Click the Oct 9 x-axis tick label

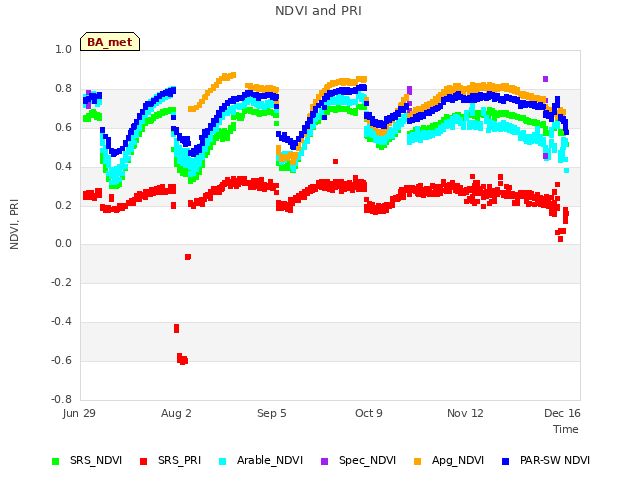pos(369,413)
